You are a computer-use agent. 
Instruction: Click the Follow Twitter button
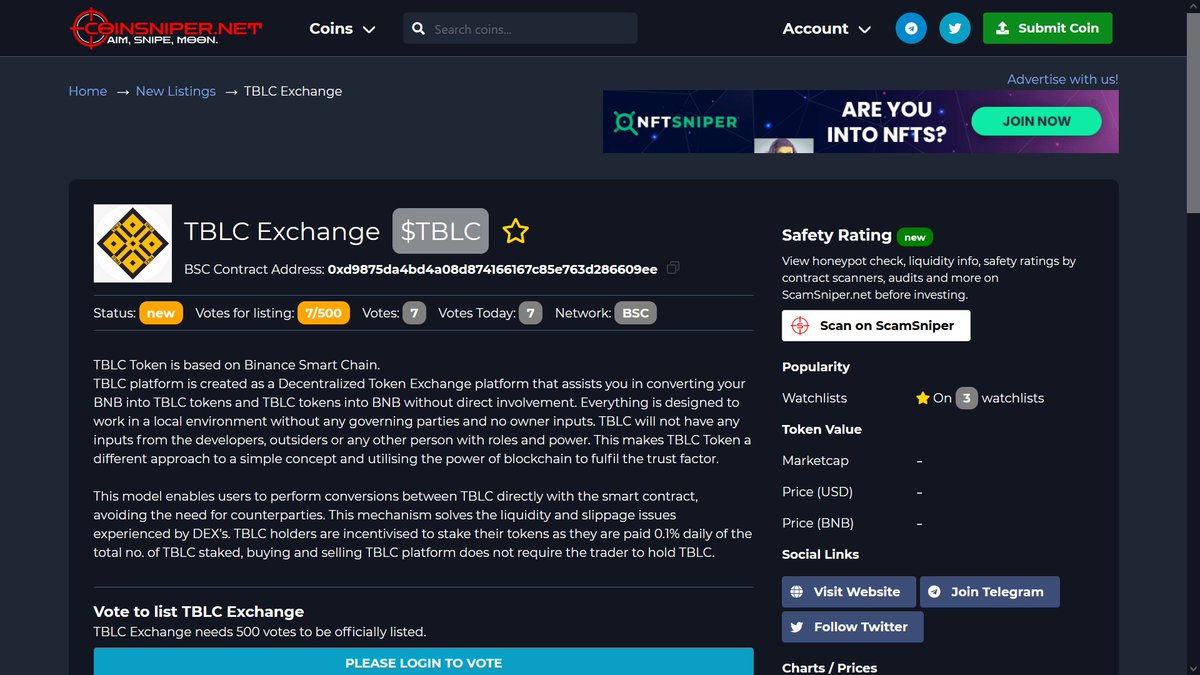(x=852, y=627)
